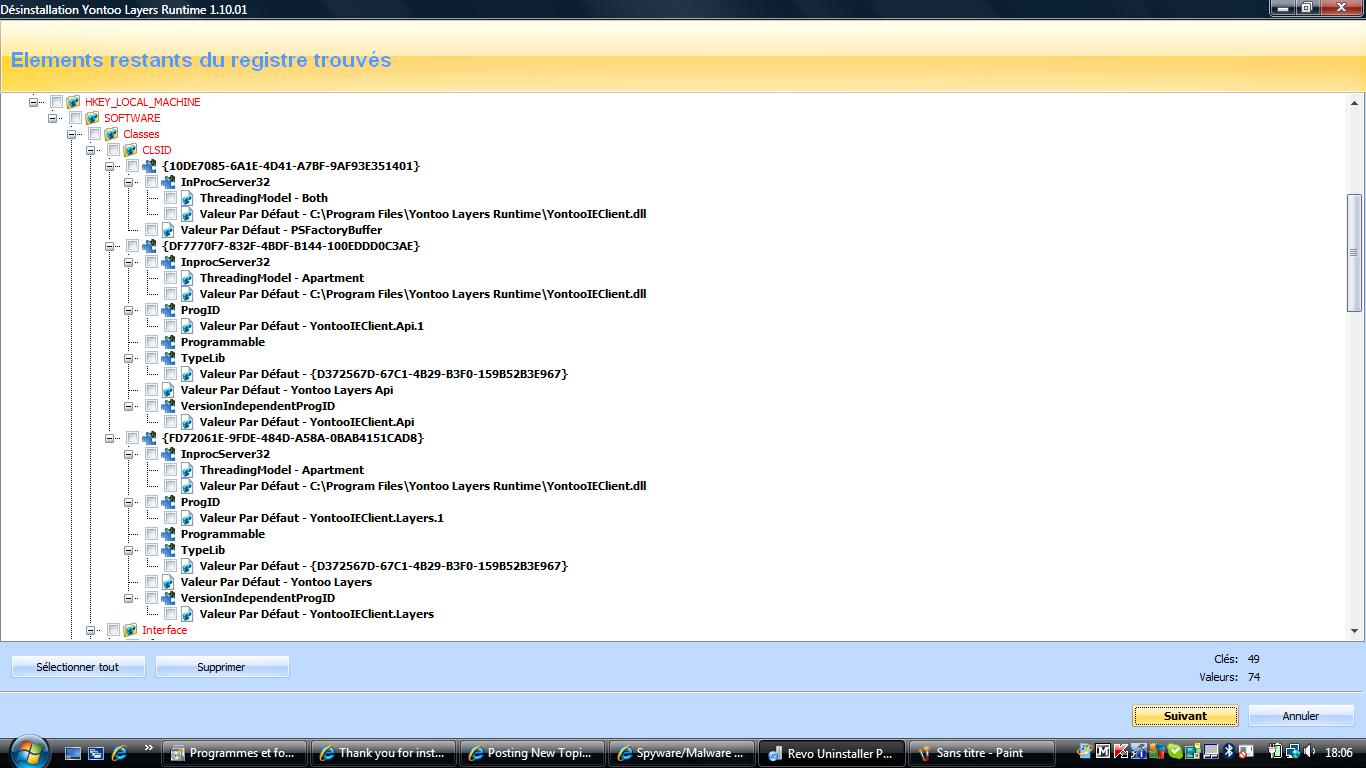Screen dimensions: 1366x768
Task: Click the Classes registry key icon
Action: click(x=111, y=134)
